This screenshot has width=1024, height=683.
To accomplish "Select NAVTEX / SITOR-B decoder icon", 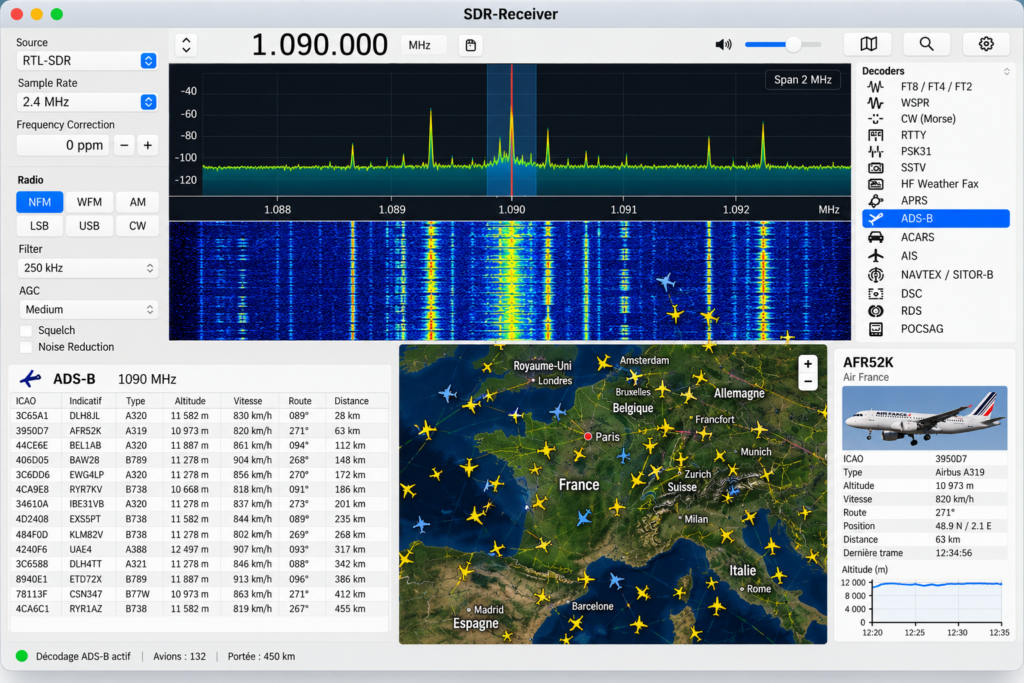I will (875, 275).
